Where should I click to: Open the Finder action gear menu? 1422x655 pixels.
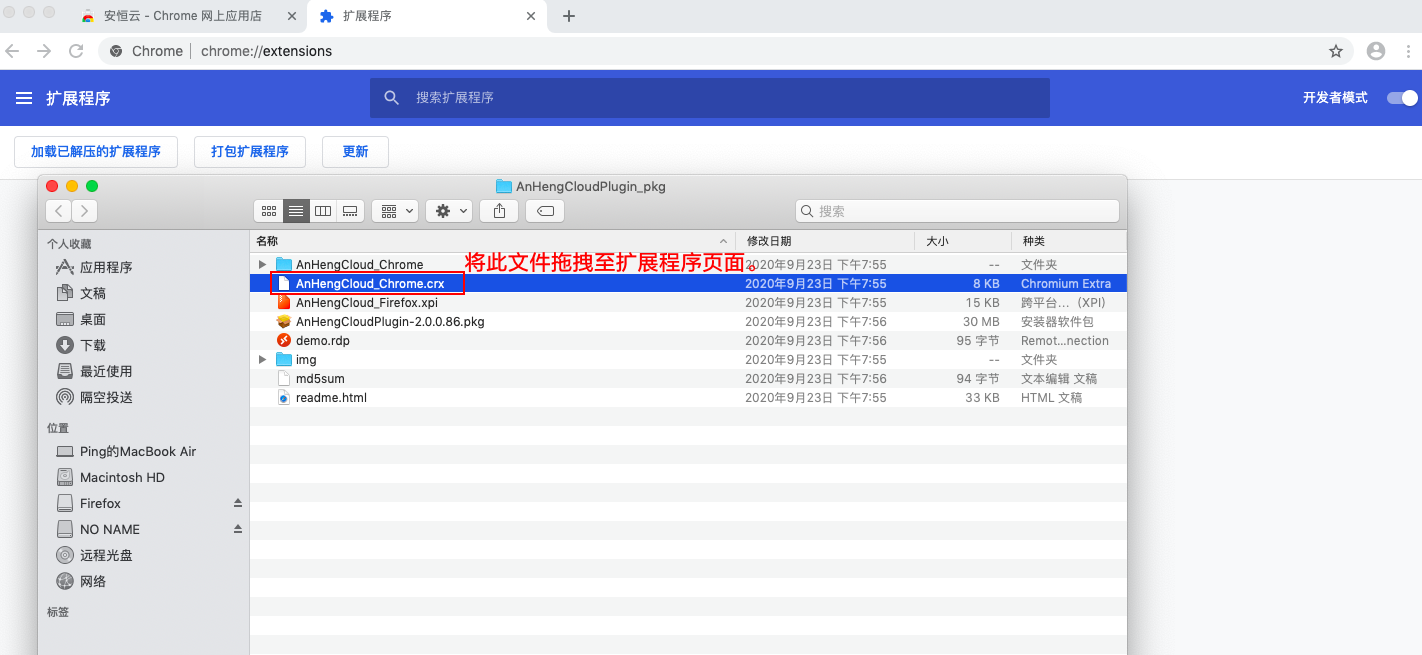click(x=449, y=211)
